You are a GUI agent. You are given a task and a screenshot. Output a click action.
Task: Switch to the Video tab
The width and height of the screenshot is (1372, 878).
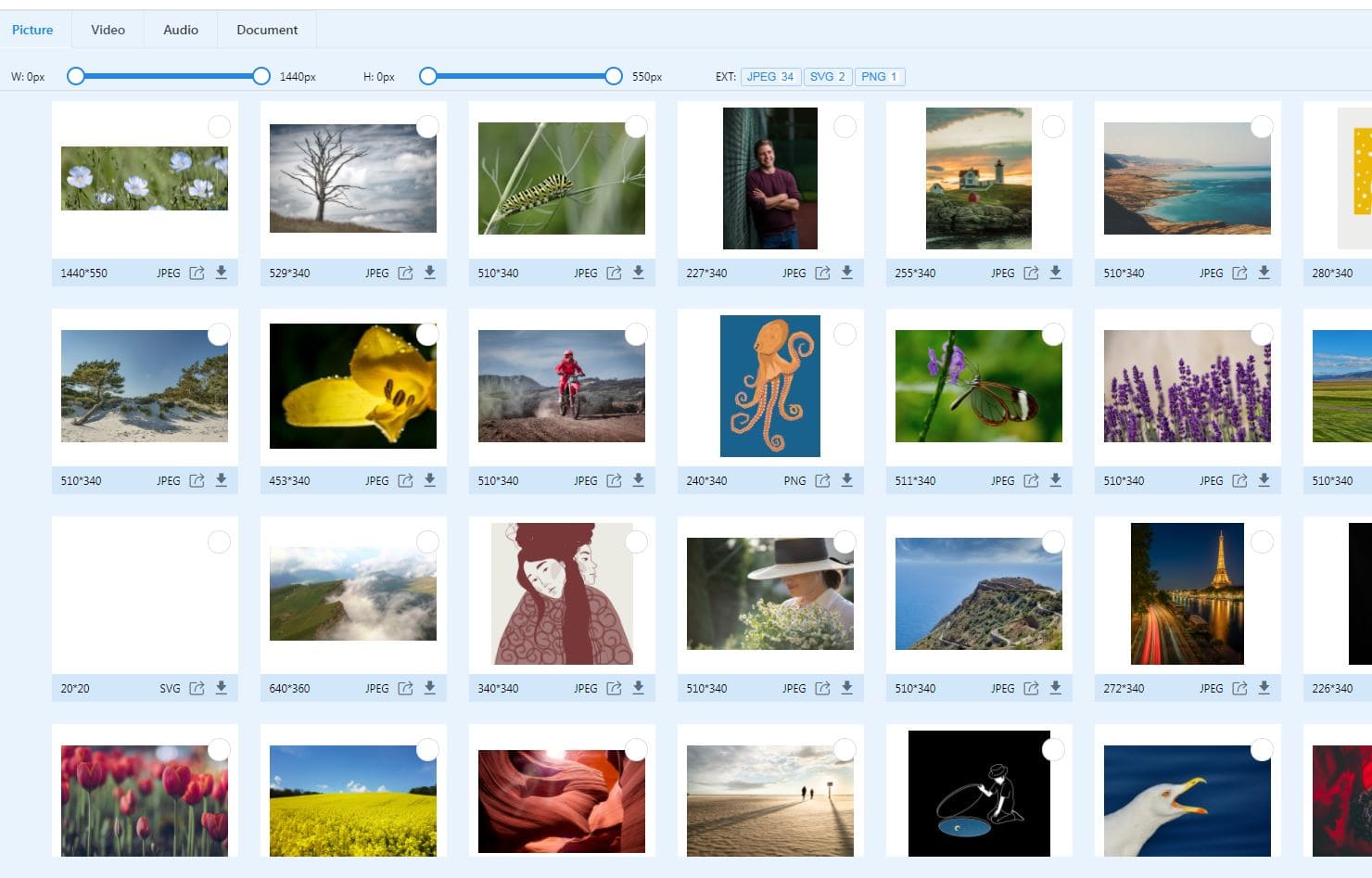108,30
